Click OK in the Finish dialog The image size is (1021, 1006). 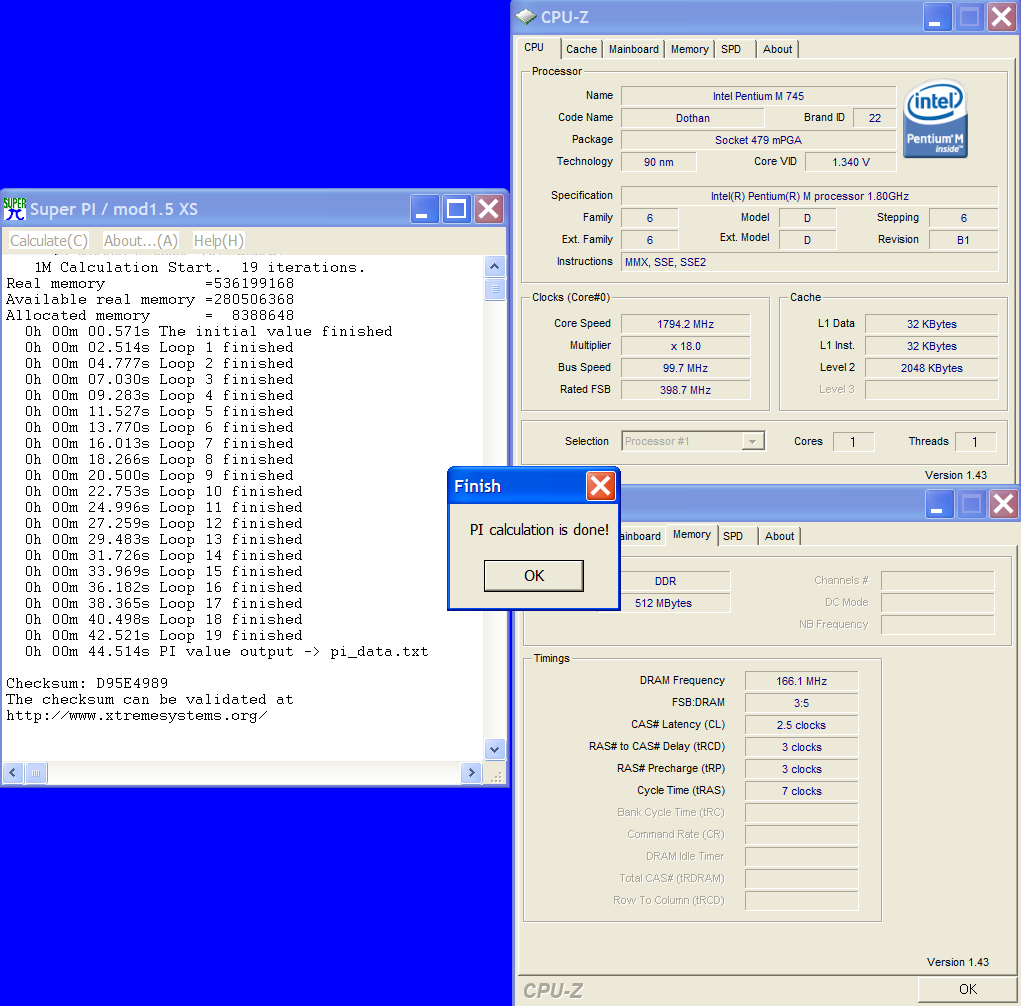coord(534,576)
